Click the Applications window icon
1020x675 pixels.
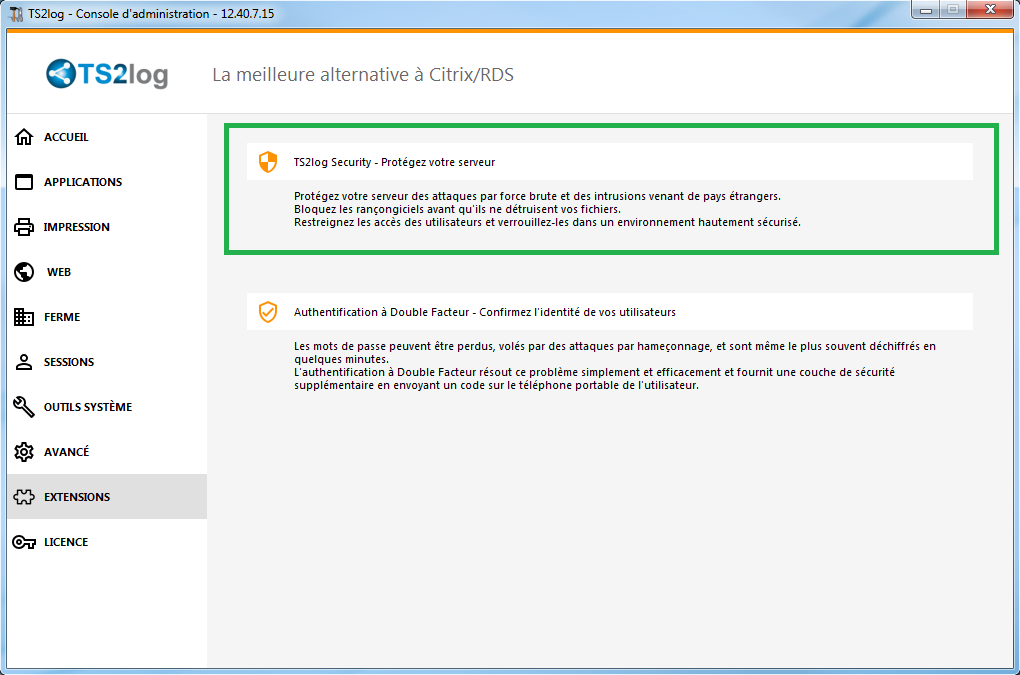(24, 182)
